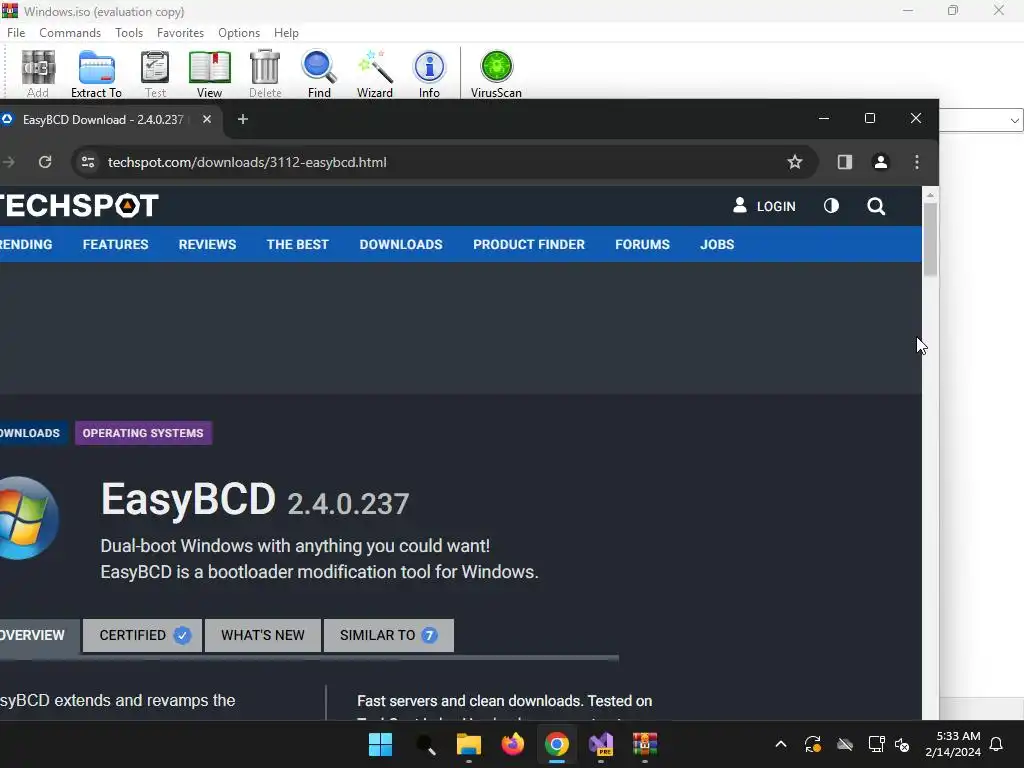Click the address bar URL

point(247,162)
